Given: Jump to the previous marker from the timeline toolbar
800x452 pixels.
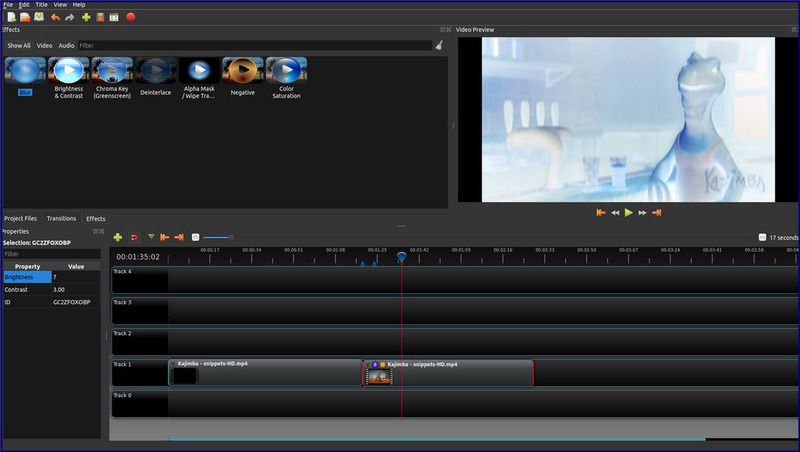Looking at the screenshot, I should (x=164, y=237).
